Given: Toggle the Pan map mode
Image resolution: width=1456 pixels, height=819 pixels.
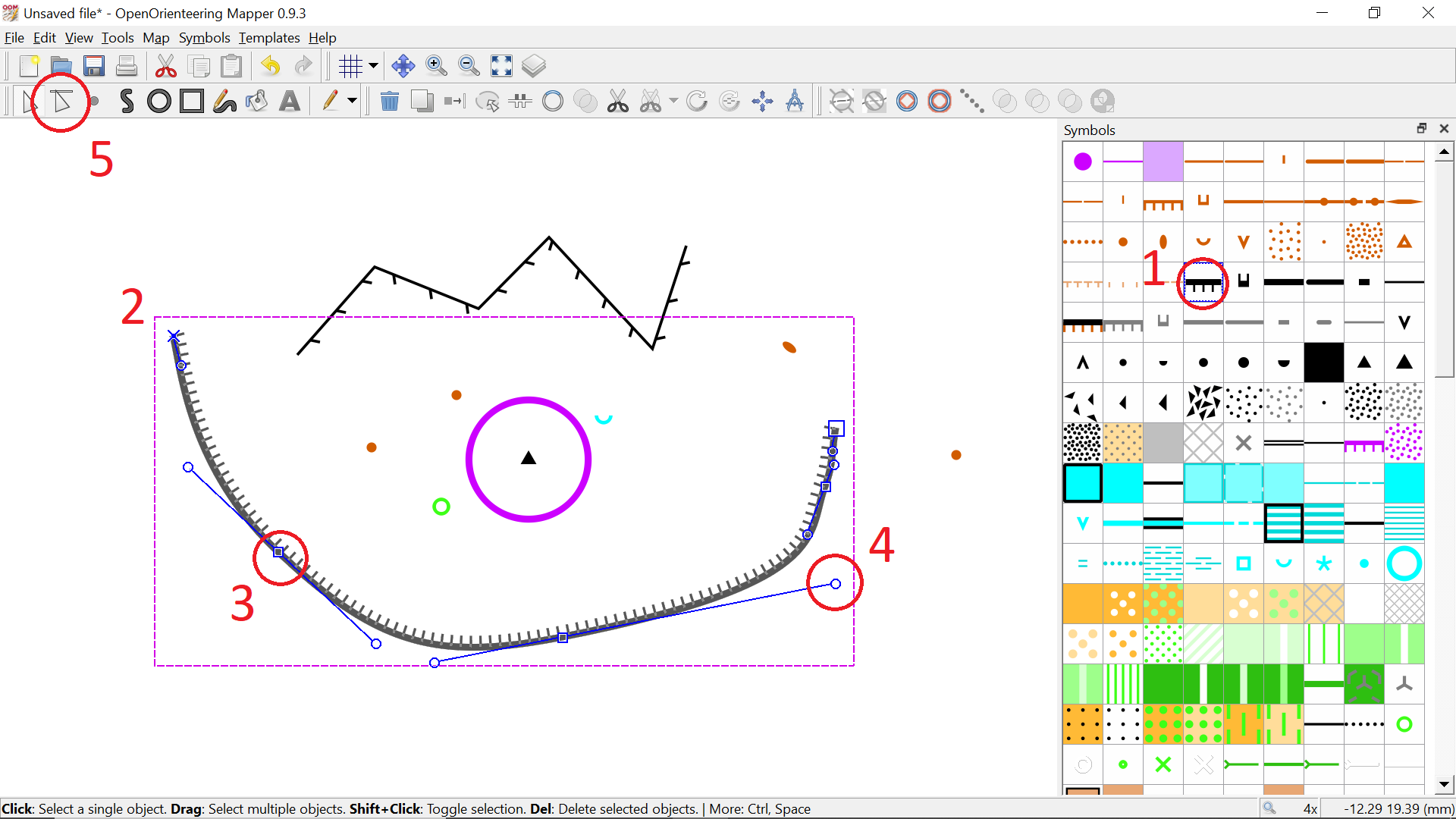Looking at the screenshot, I should [x=403, y=66].
